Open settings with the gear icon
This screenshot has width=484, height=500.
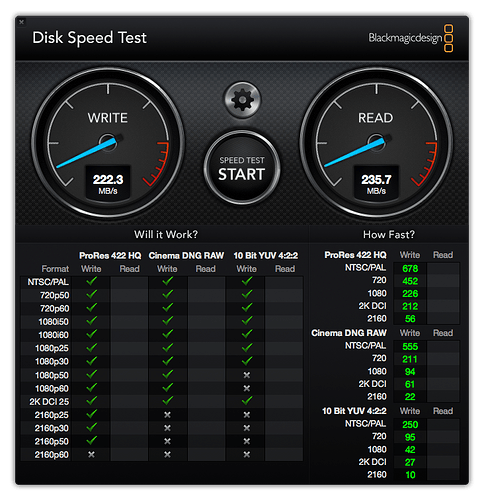pyautogui.click(x=242, y=99)
